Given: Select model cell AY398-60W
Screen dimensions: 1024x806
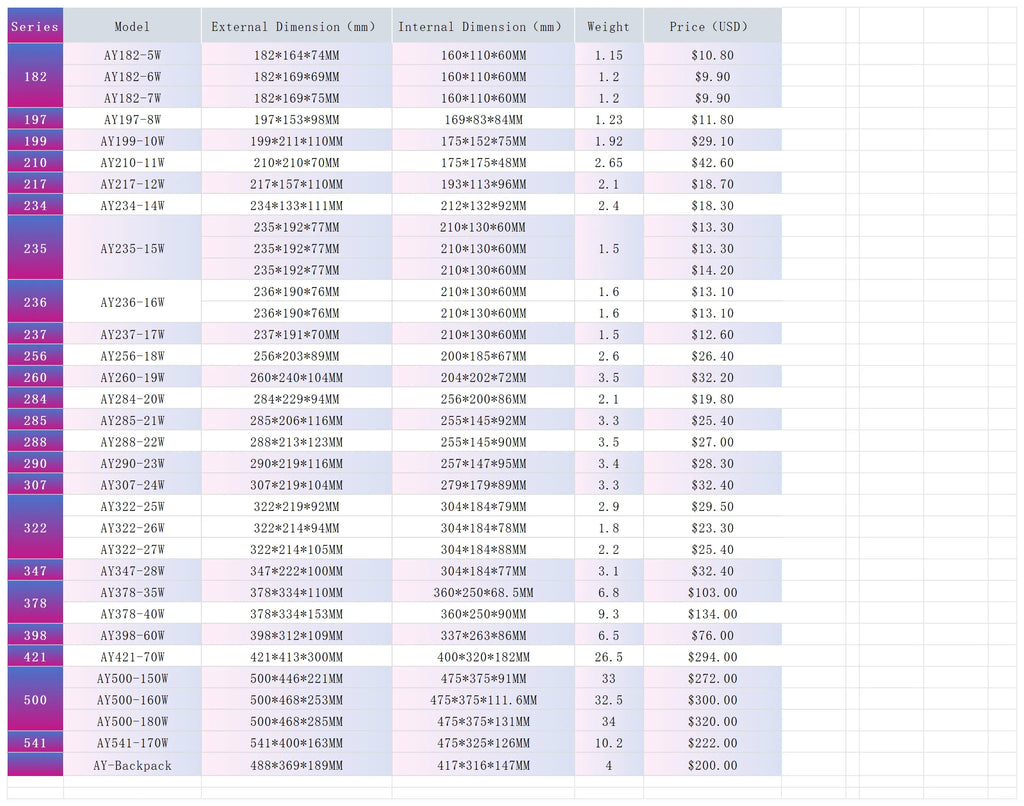Looking at the screenshot, I should (x=132, y=636).
